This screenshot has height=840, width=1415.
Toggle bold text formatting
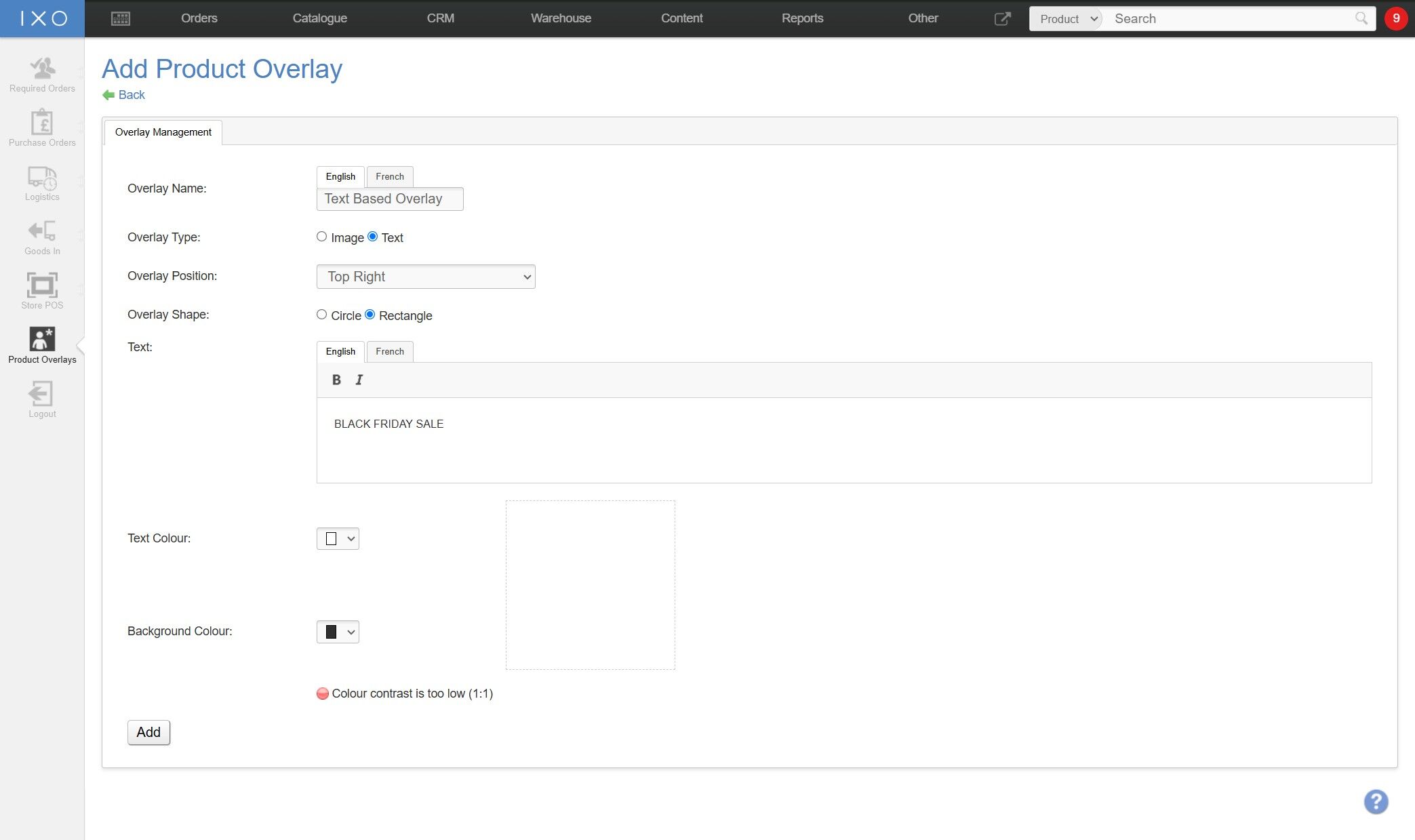pyautogui.click(x=336, y=380)
